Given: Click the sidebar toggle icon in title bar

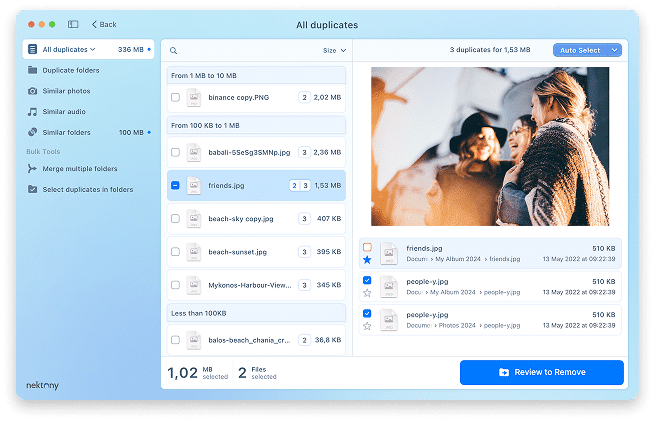Looking at the screenshot, I should (73, 24).
